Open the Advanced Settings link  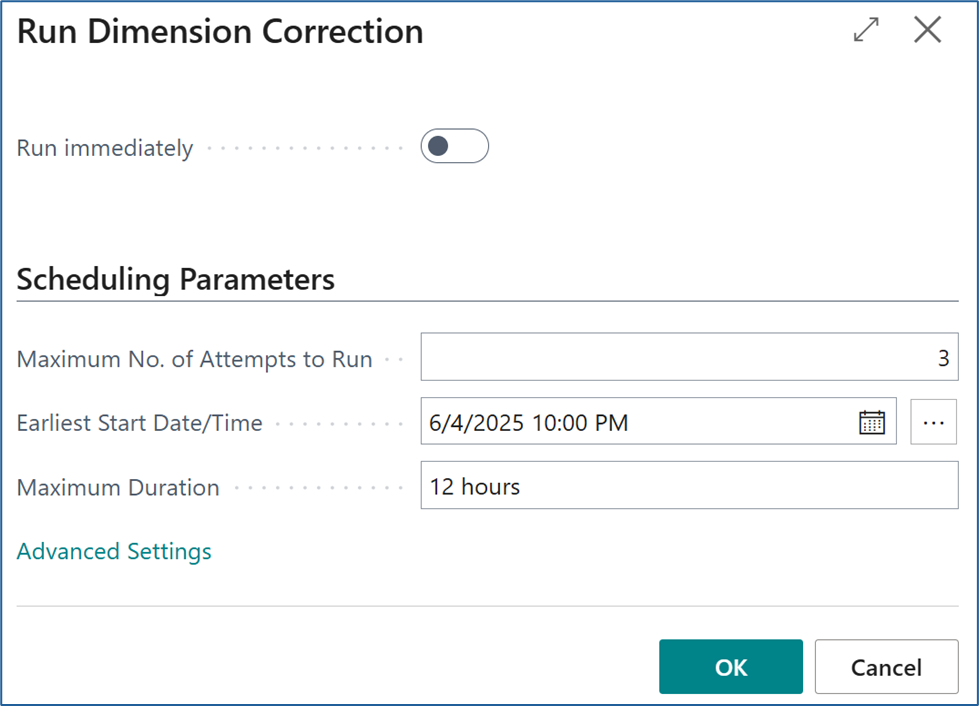pyautogui.click(x=114, y=552)
